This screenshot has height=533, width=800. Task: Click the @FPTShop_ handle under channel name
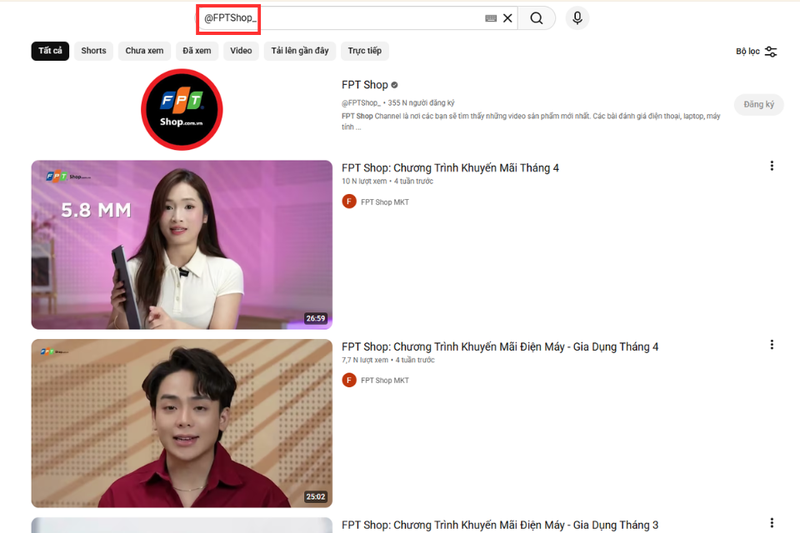point(361,103)
